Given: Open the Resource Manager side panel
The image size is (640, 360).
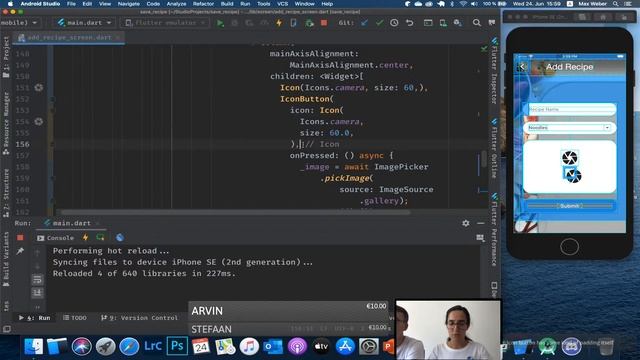Looking at the screenshot, I should 6,122.
